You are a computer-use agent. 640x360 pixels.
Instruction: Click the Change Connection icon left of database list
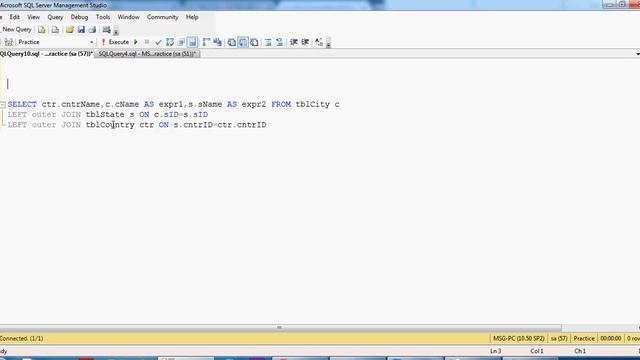[x=9, y=42]
